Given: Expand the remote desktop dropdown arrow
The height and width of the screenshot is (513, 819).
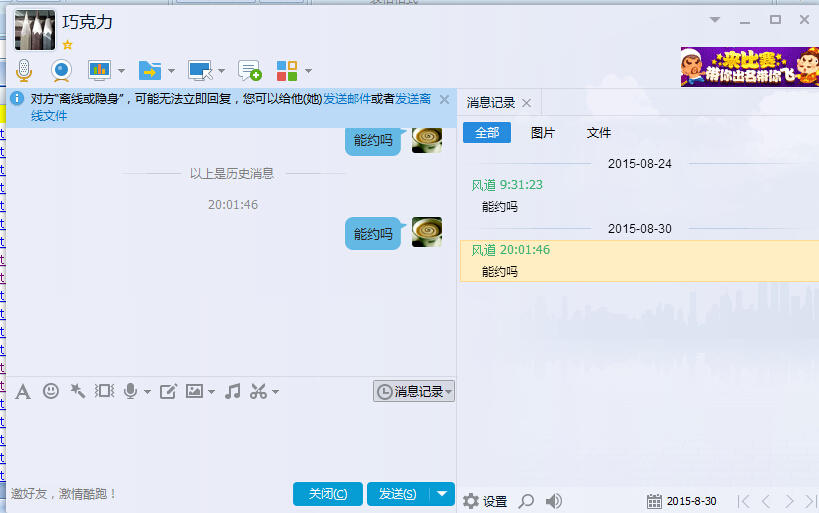Looking at the screenshot, I should (221, 71).
